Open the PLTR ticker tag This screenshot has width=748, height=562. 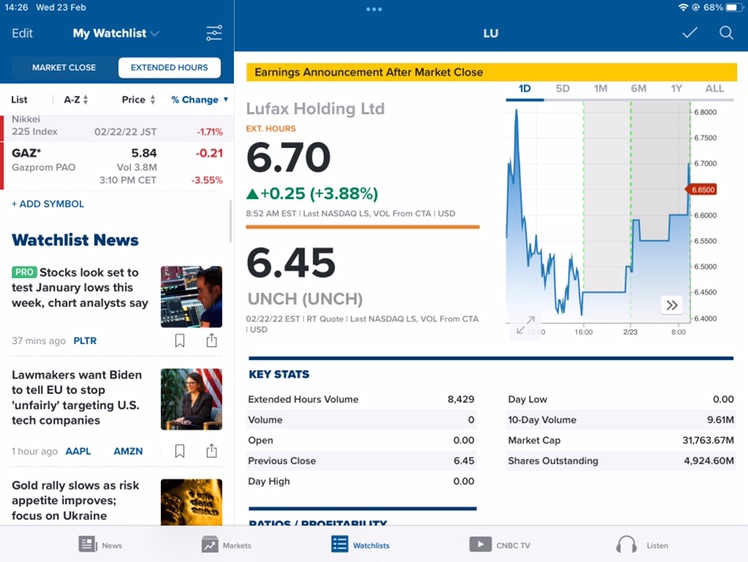point(85,341)
